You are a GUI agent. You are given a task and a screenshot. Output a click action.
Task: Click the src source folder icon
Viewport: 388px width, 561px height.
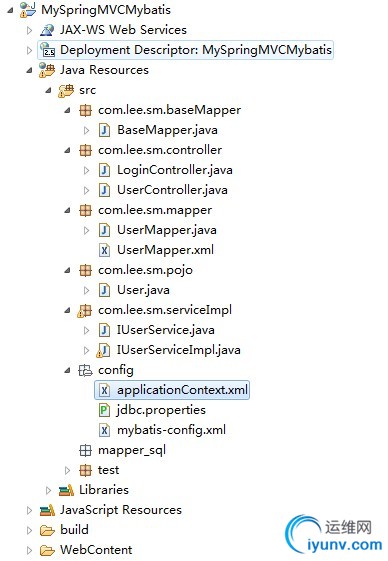pyautogui.click(x=66, y=90)
